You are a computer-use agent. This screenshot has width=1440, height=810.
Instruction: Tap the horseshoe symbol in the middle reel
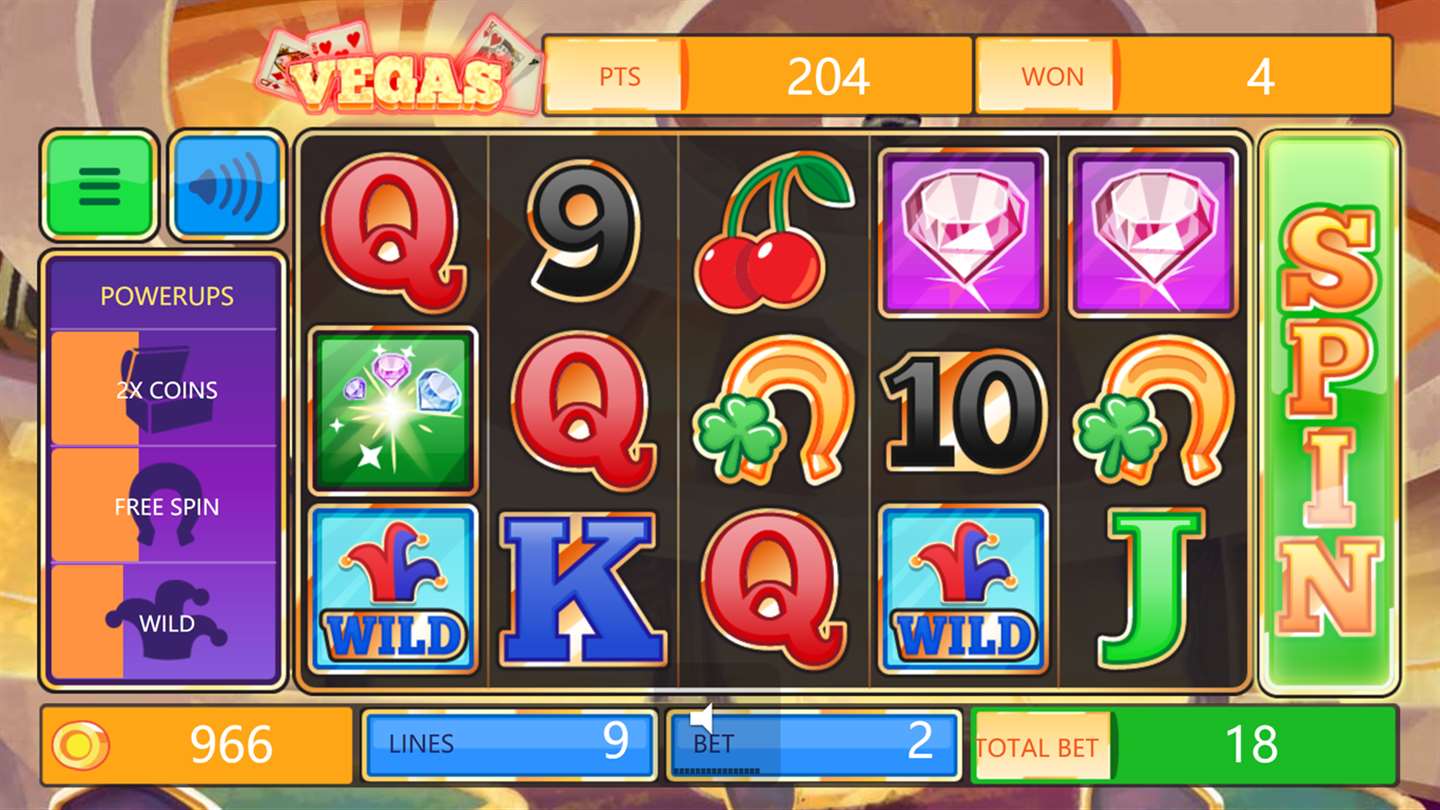click(773, 411)
